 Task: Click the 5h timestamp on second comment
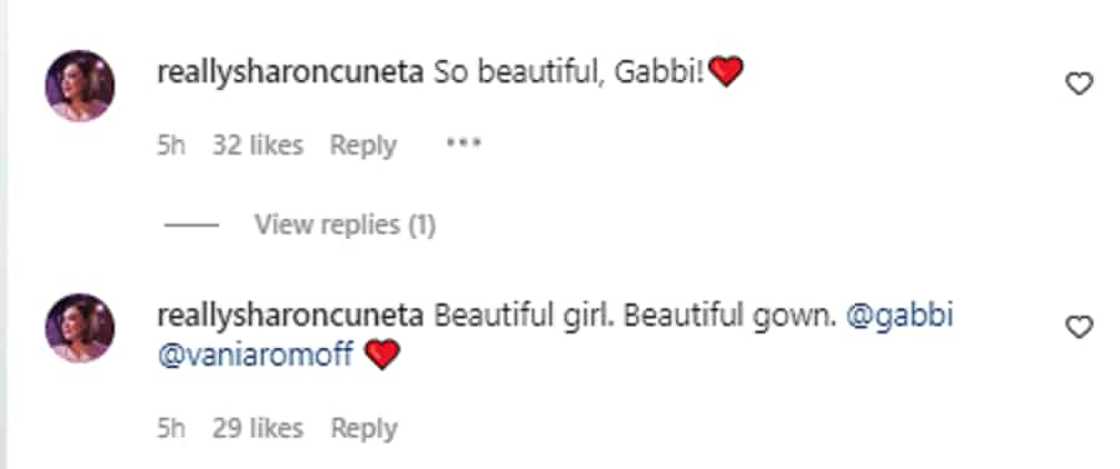pos(170,429)
